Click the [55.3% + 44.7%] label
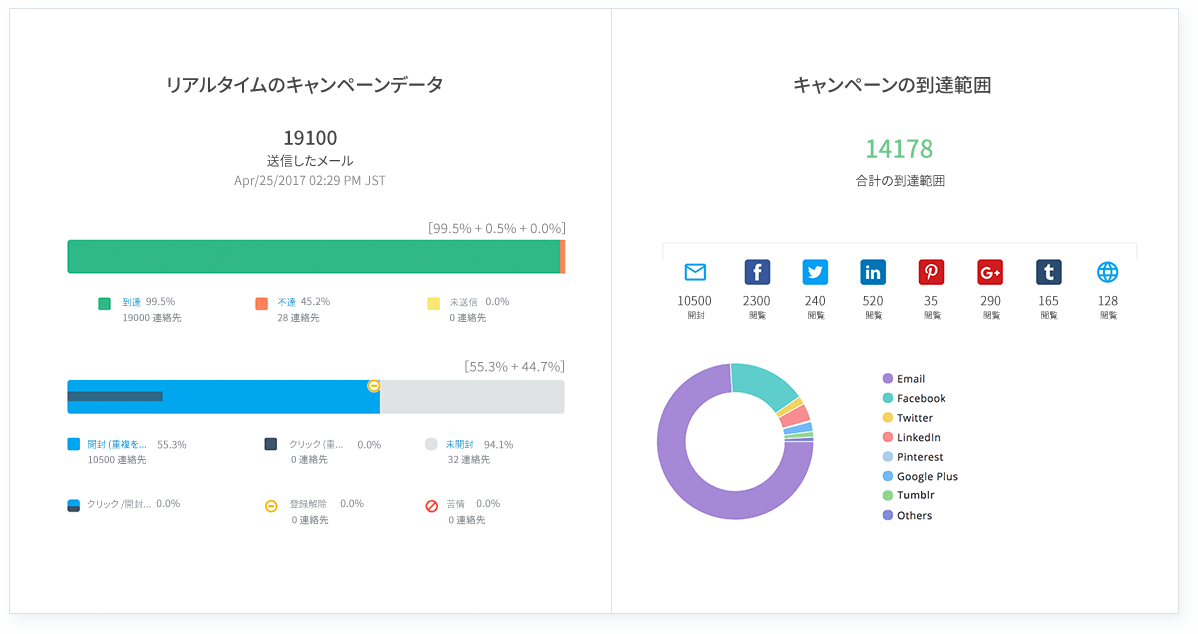This screenshot has width=1198, height=634. pyautogui.click(x=515, y=367)
